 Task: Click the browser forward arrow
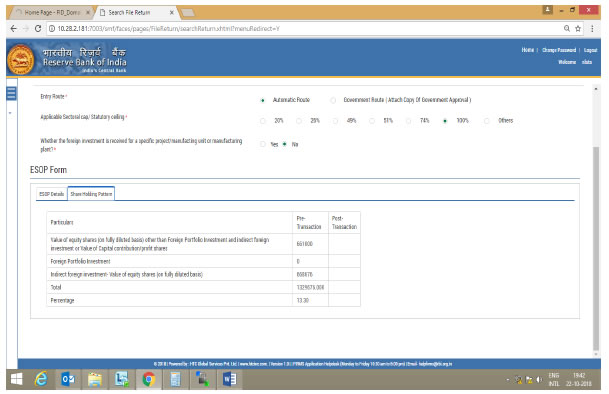tap(26, 28)
